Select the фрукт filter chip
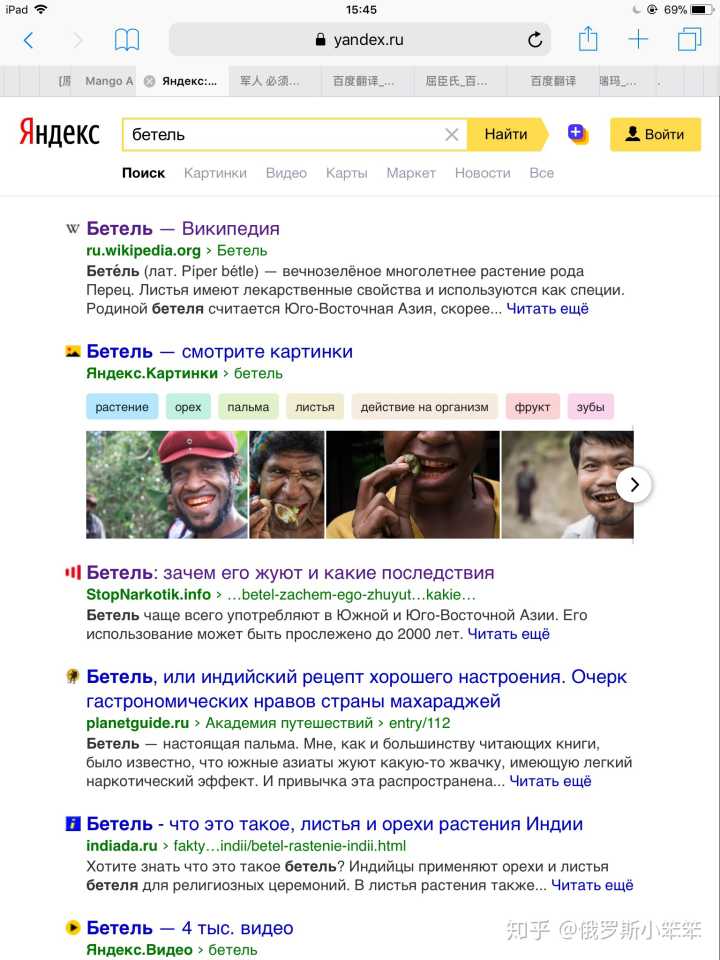 [533, 407]
